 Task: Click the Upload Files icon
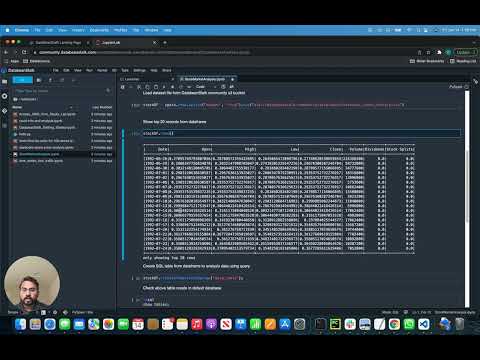coord(50,80)
